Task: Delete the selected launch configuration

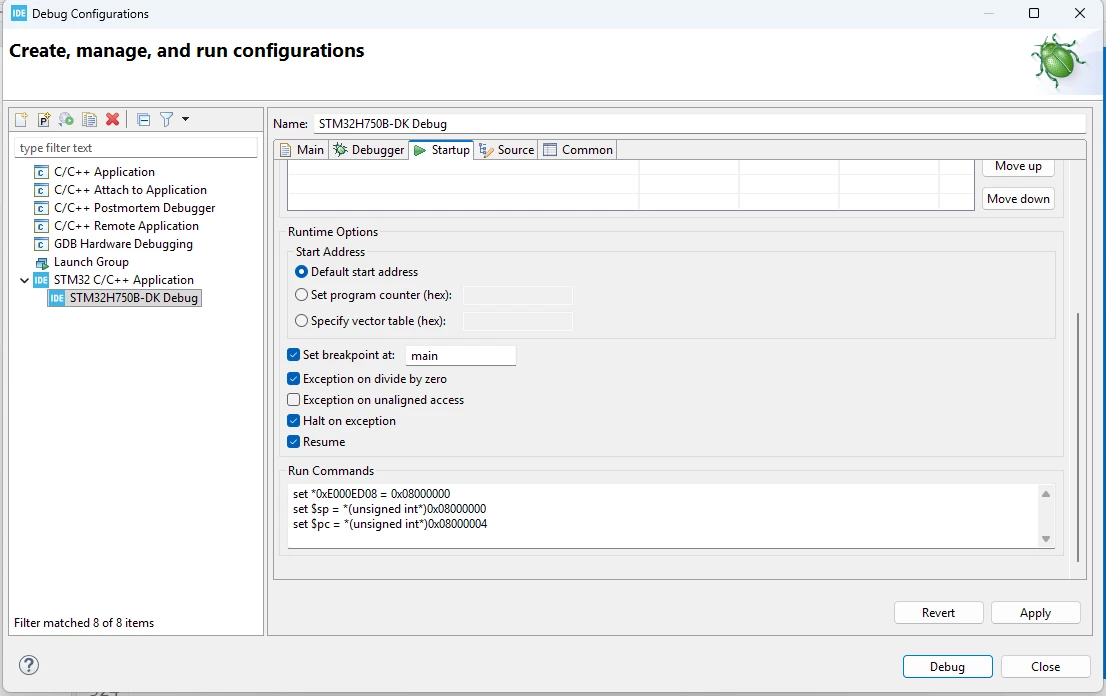Action: [112, 120]
